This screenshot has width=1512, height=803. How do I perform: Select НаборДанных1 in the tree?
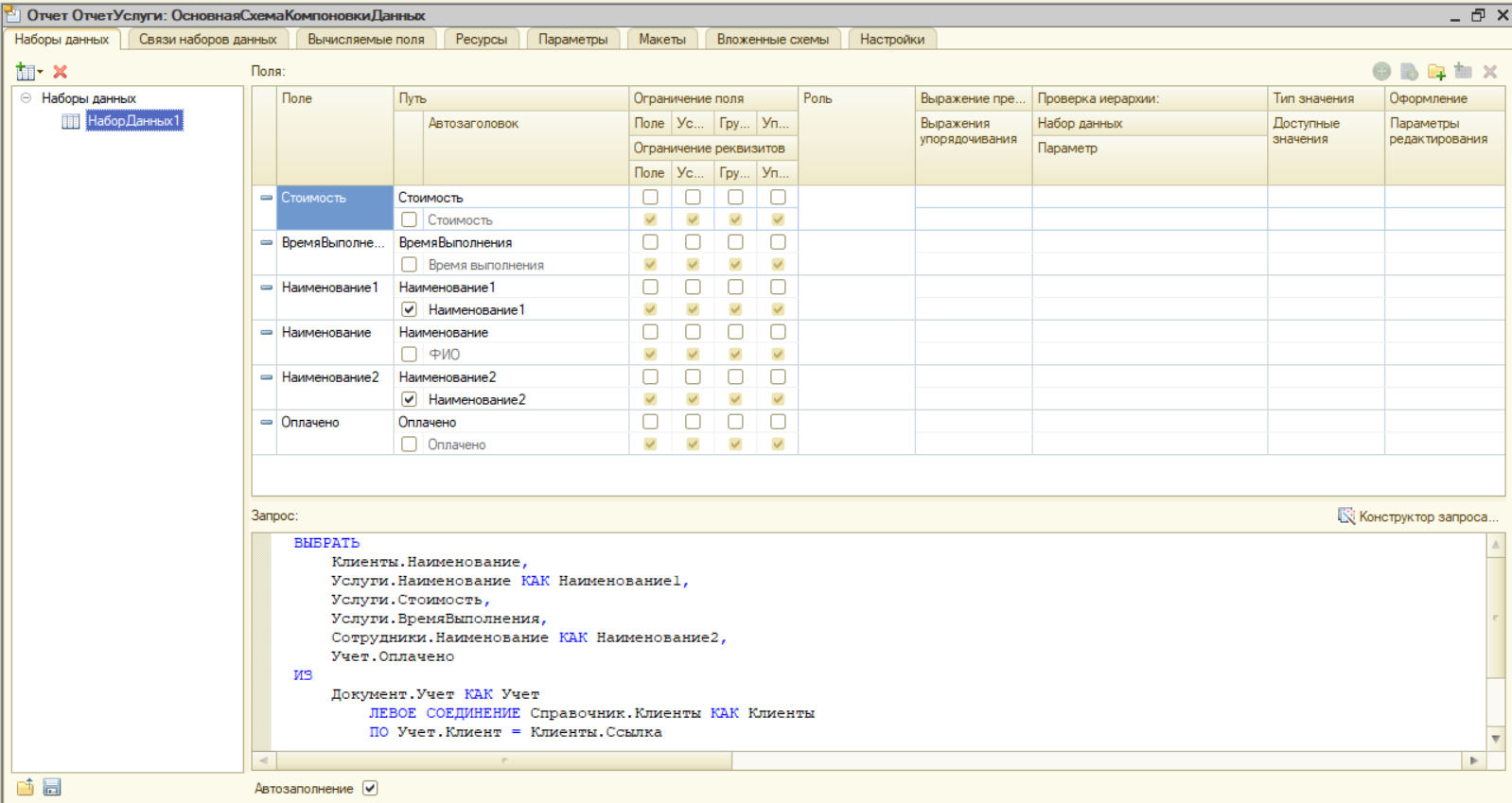(x=133, y=121)
